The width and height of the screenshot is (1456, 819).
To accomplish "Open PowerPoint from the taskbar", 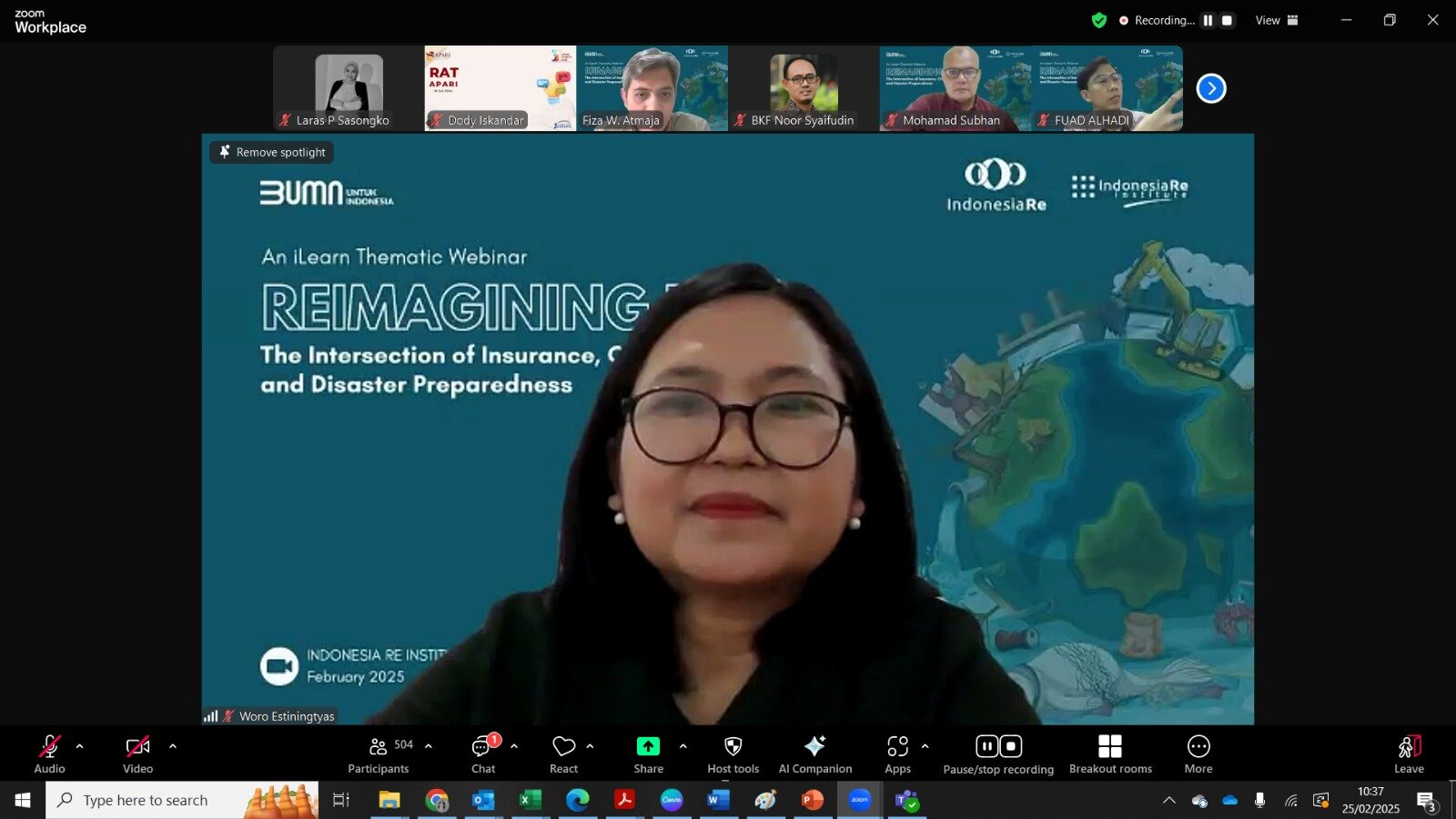I will [812, 800].
